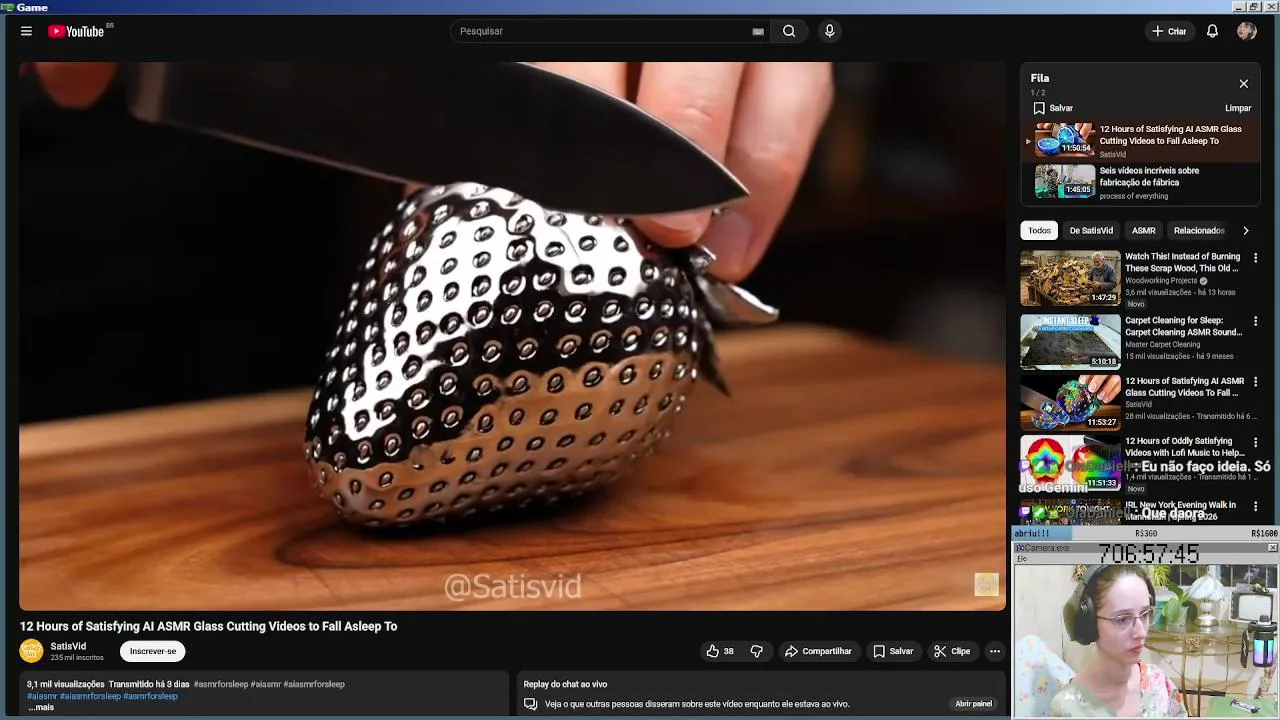This screenshot has height=720, width=1280.
Task: Click the Master Carpet Cleaning channel name
Action: click(1162, 344)
